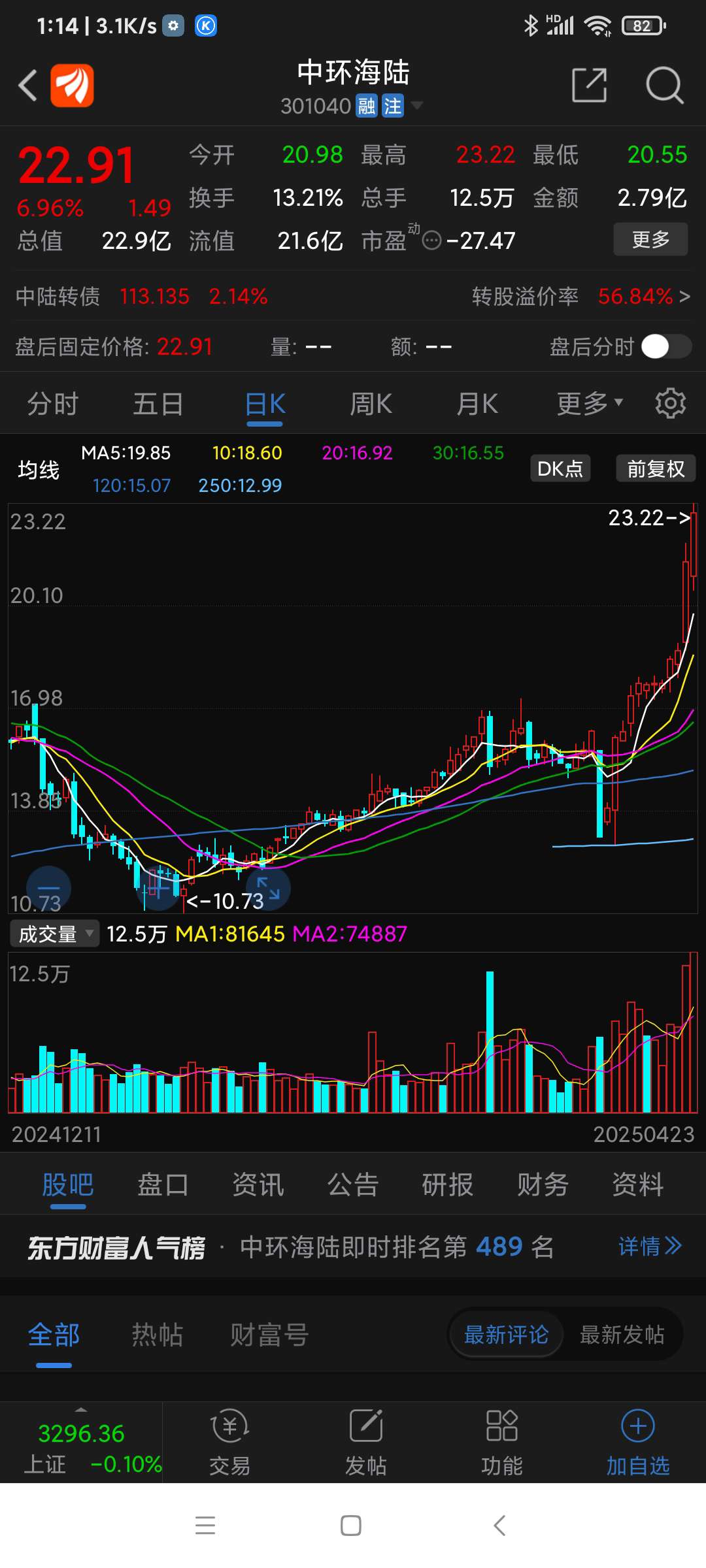
Task: Tap the share icon in header
Action: click(589, 85)
